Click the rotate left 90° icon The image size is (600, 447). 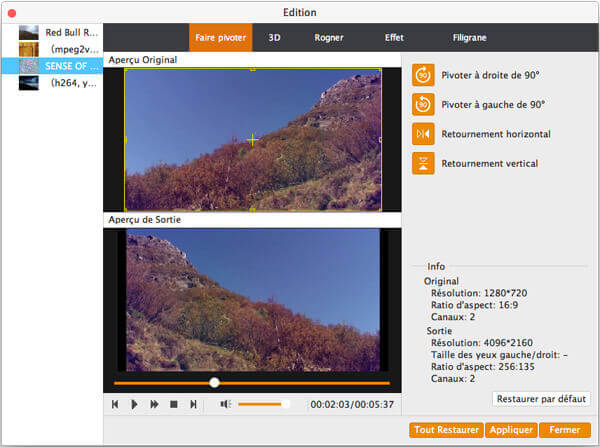(x=423, y=104)
